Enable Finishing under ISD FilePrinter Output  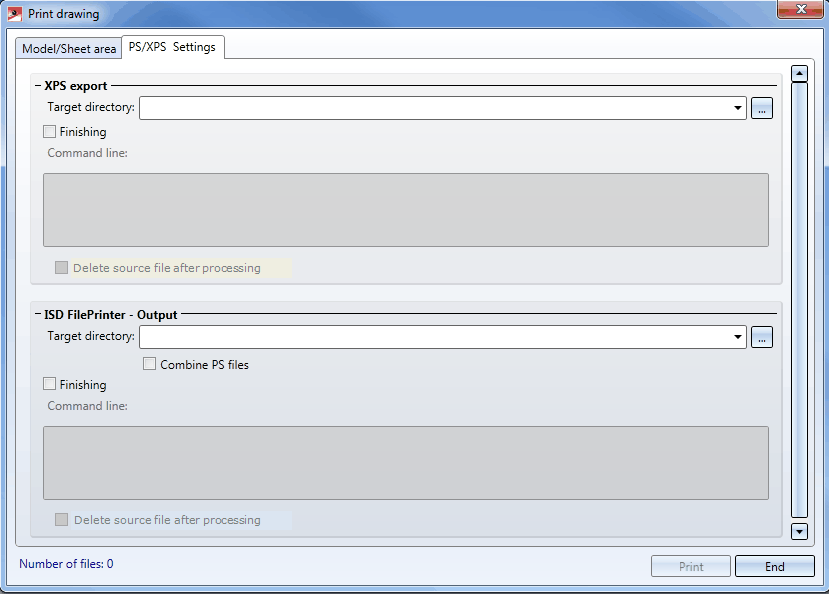(50, 384)
